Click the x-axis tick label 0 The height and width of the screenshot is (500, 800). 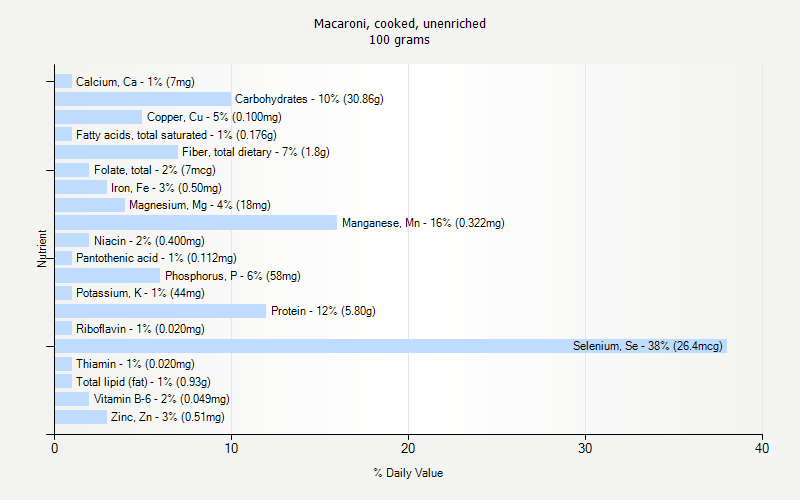tap(55, 448)
